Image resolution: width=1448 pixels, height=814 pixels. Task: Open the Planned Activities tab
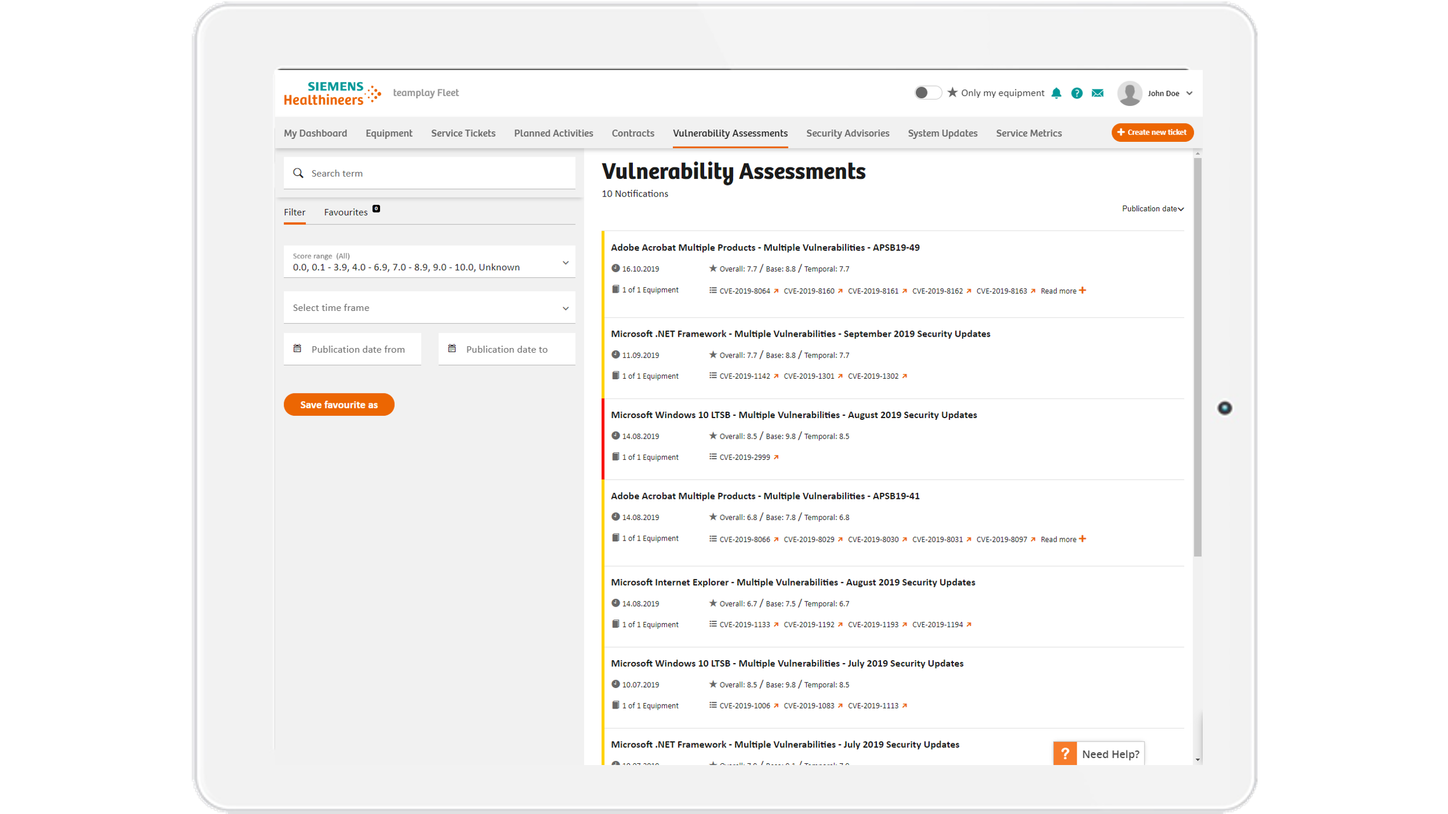pyautogui.click(x=553, y=133)
